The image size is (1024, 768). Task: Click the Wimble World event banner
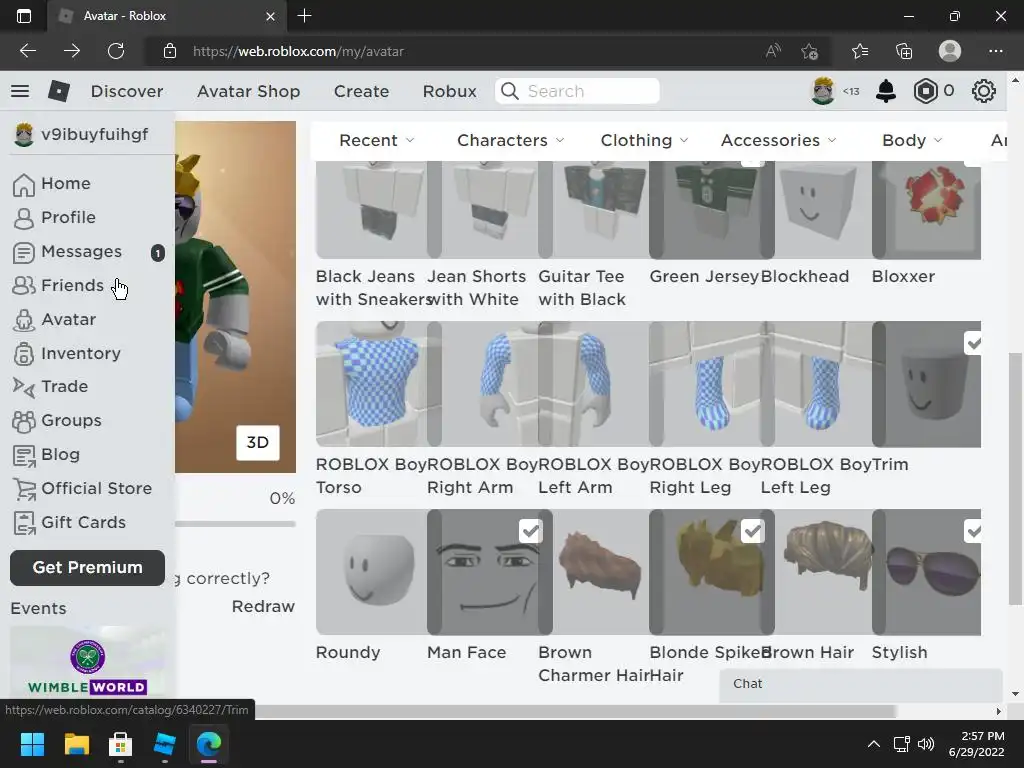pyautogui.click(x=88, y=661)
